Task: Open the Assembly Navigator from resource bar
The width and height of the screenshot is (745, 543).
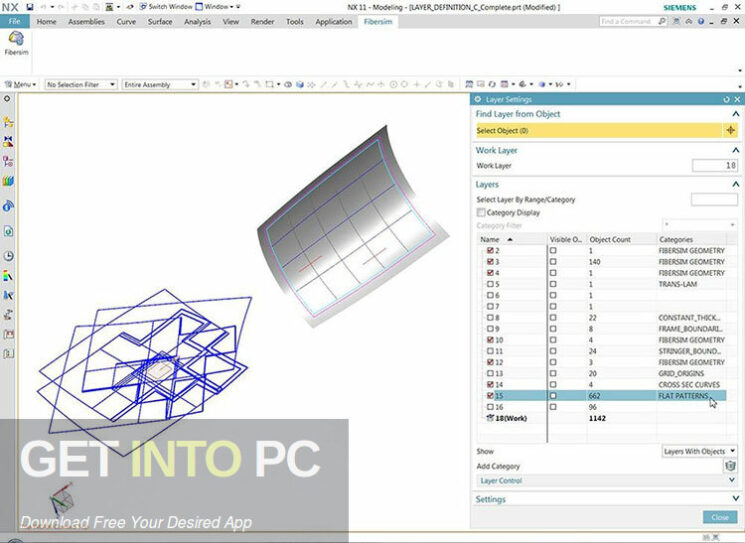Action: click(x=8, y=122)
